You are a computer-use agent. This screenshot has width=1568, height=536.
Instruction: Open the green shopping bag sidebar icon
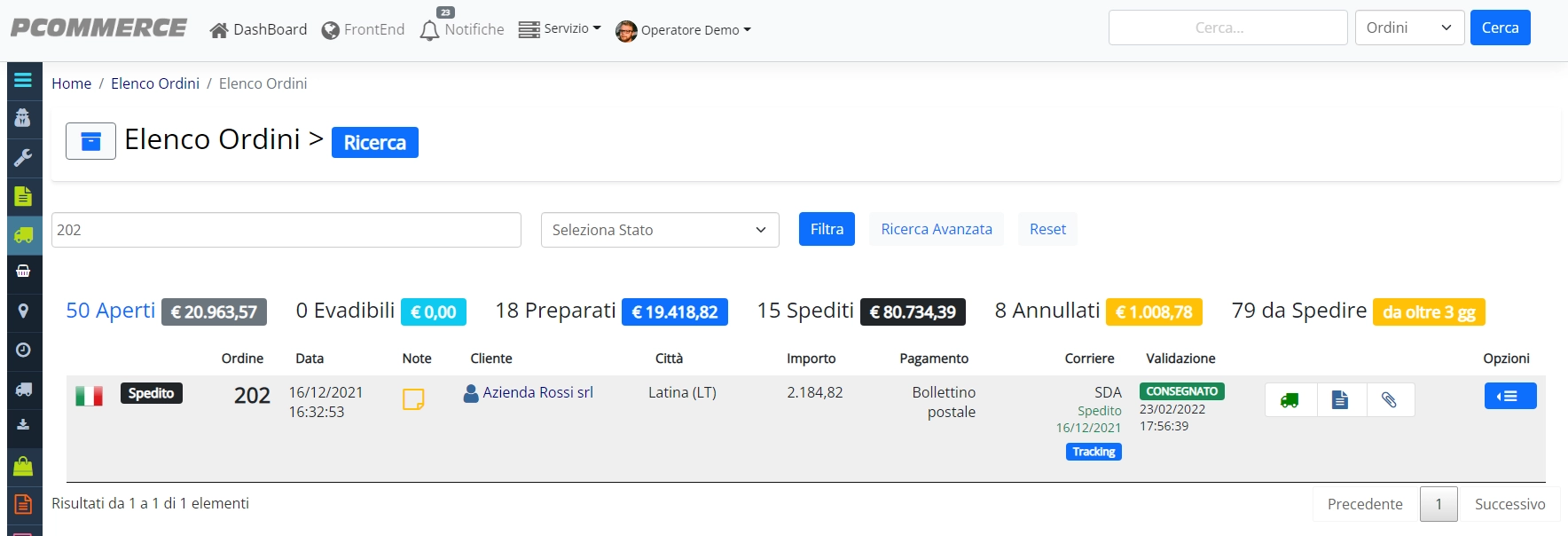pyautogui.click(x=23, y=465)
